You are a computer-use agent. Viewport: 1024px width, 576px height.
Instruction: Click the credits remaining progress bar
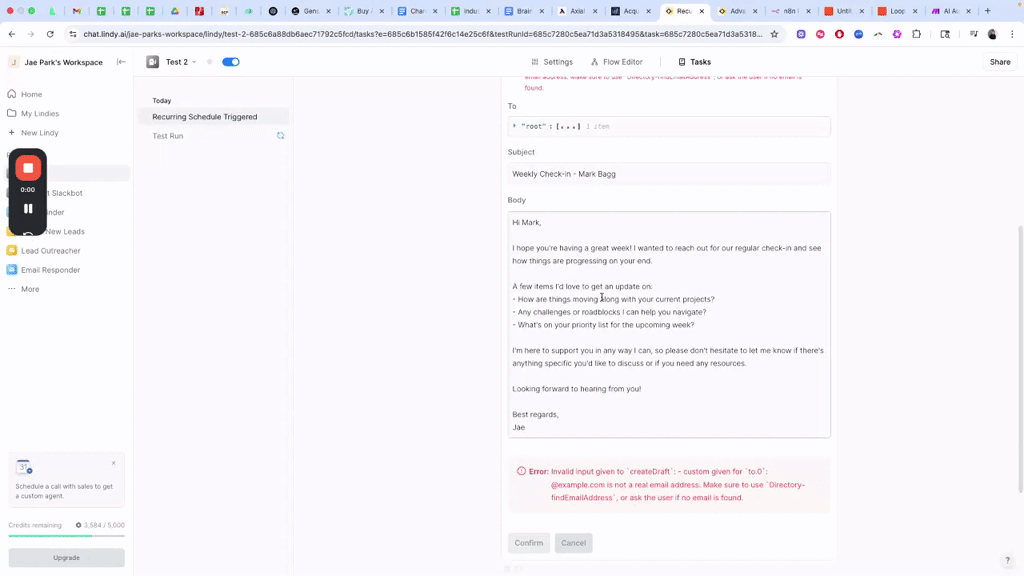[66, 536]
